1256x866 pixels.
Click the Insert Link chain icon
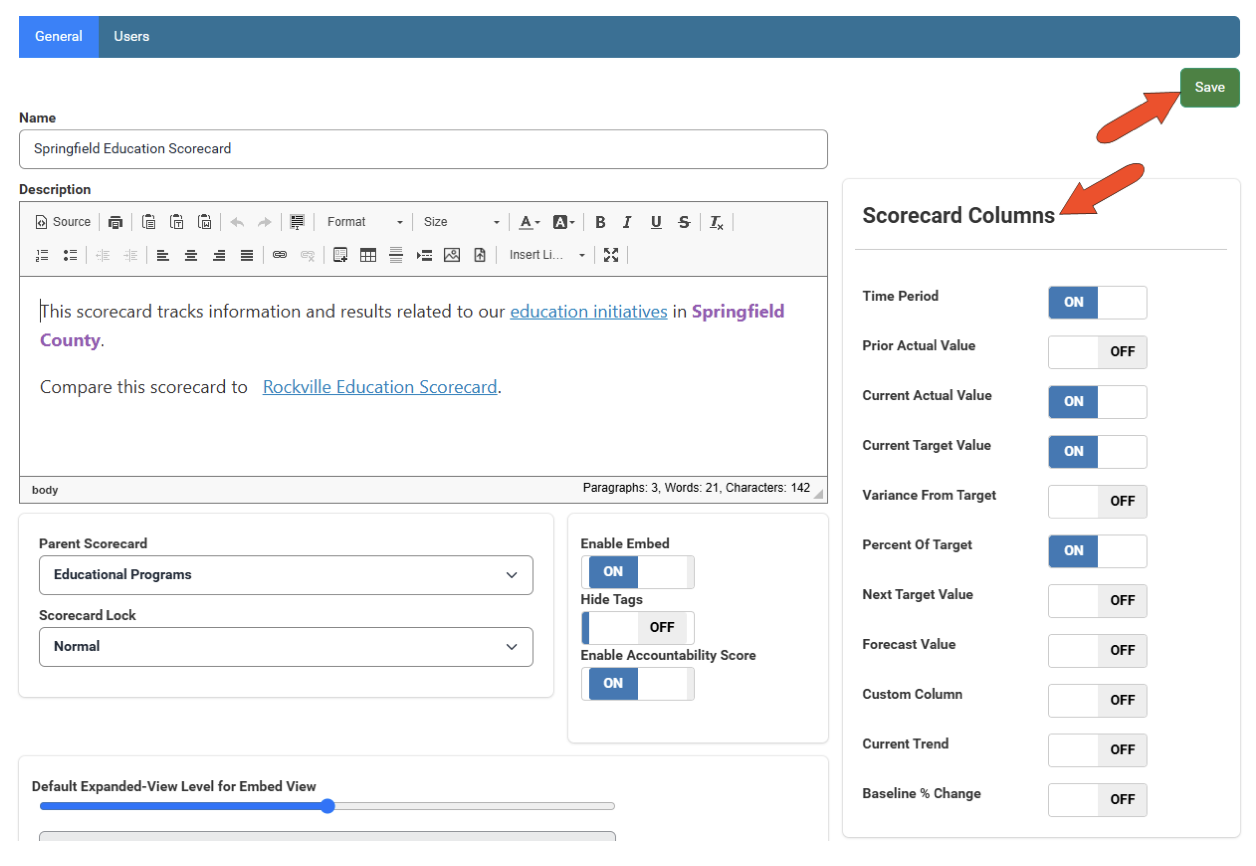(x=280, y=255)
